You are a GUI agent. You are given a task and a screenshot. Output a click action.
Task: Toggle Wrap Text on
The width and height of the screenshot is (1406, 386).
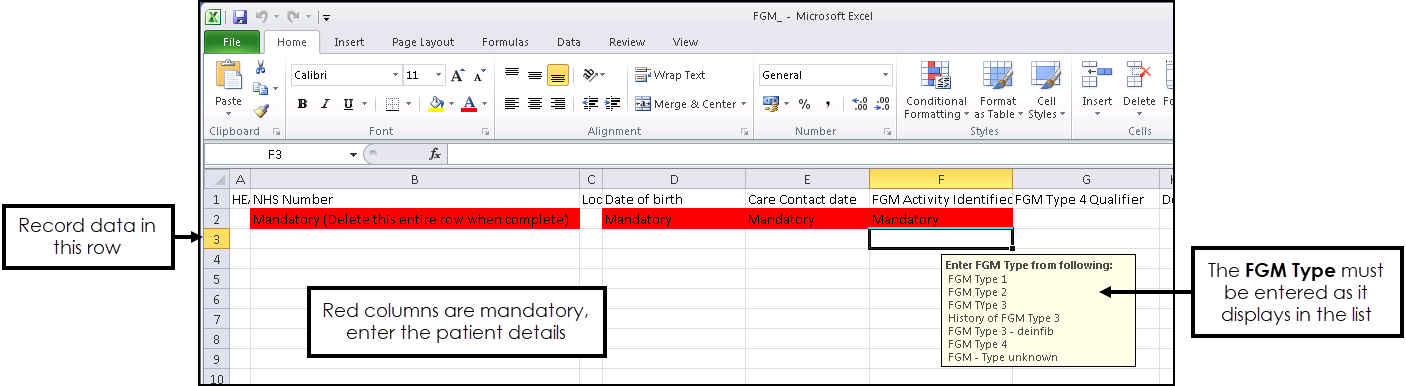[x=670, y=75]
